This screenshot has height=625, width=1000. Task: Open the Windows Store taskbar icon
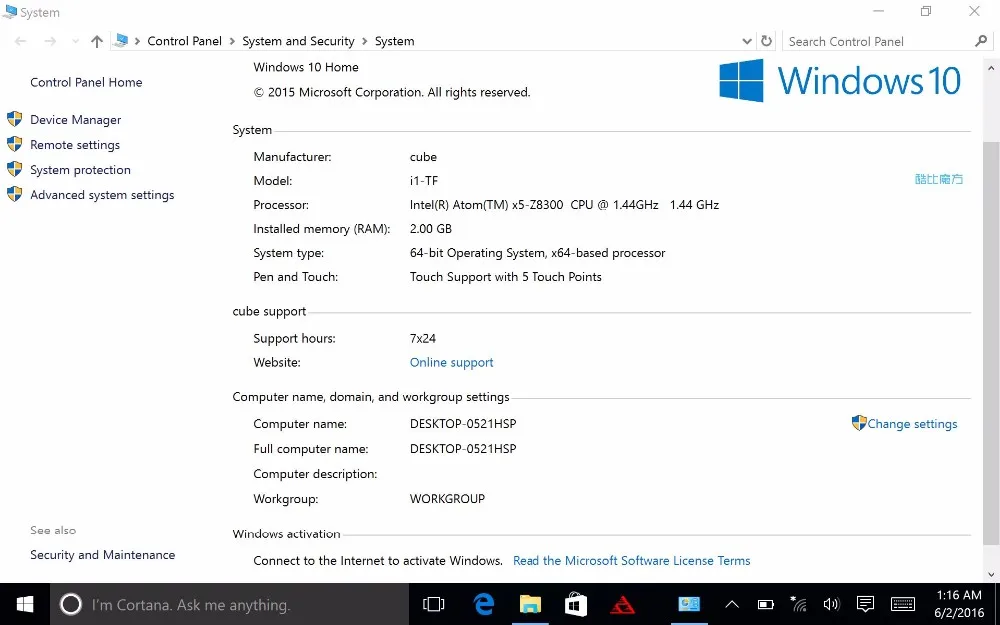(x=576, y=604)
